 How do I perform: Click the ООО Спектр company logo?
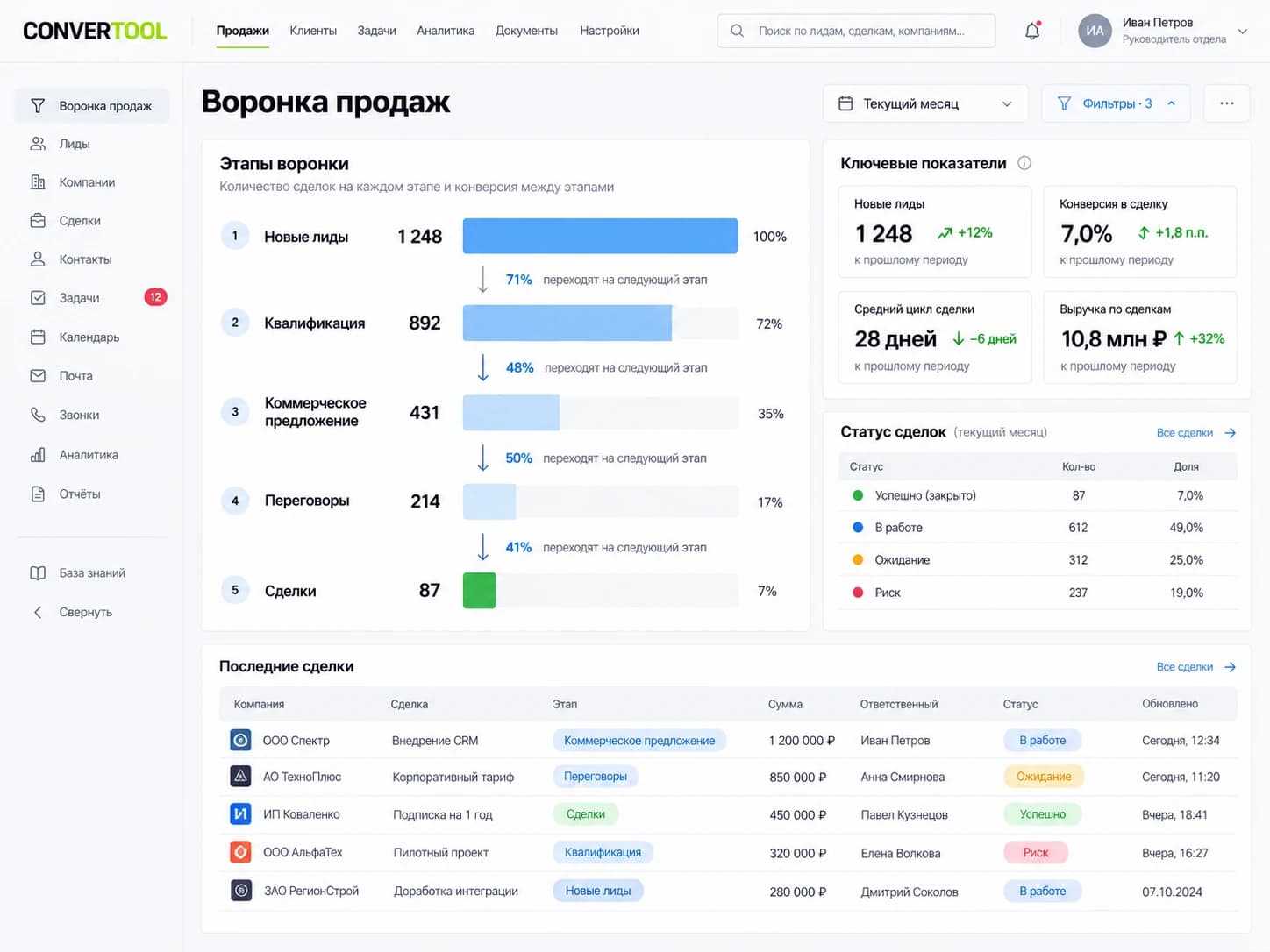pyautogui.click(x=240, y=740)
